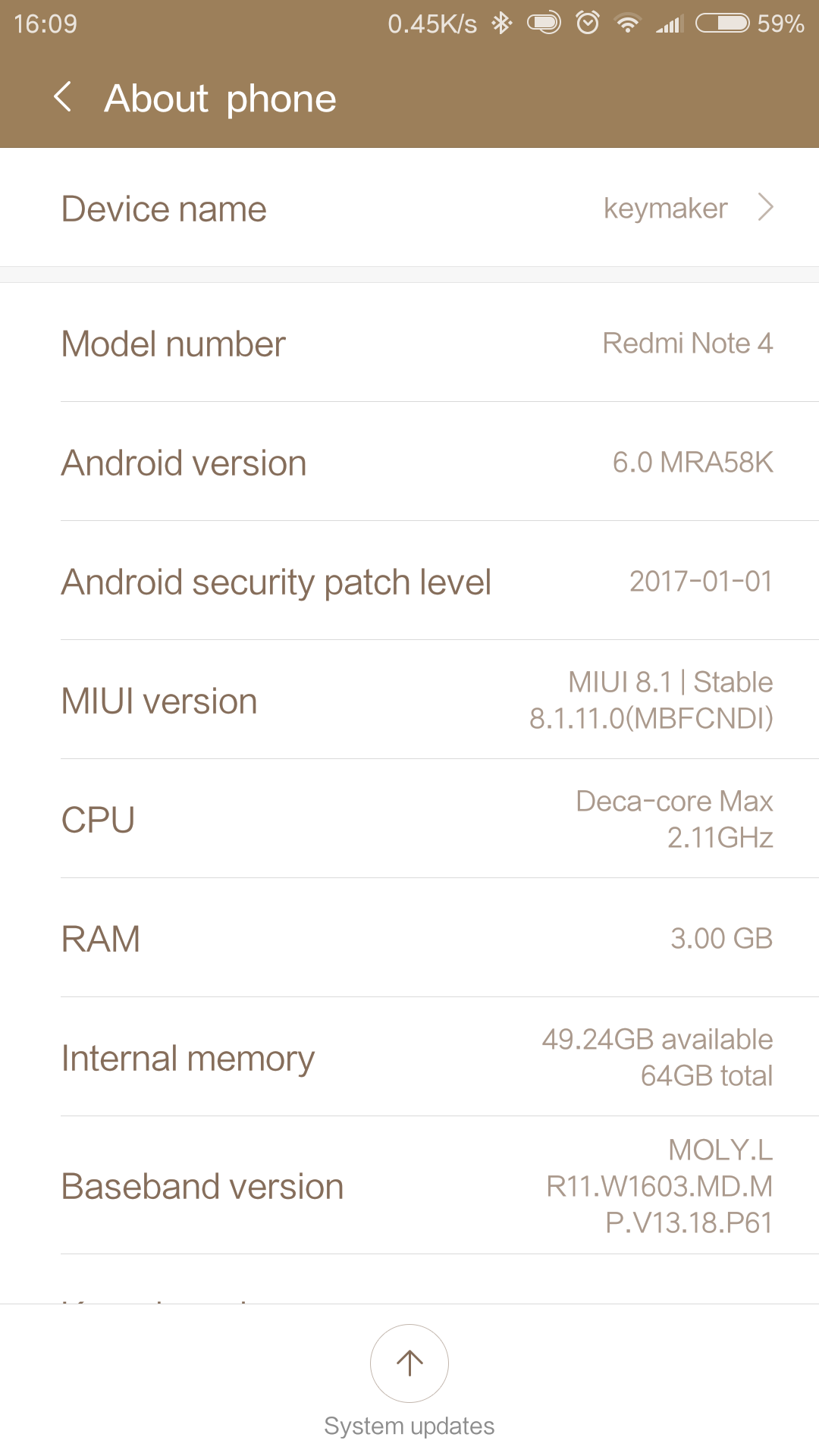Open the Device name row

[x=409, y=208]
